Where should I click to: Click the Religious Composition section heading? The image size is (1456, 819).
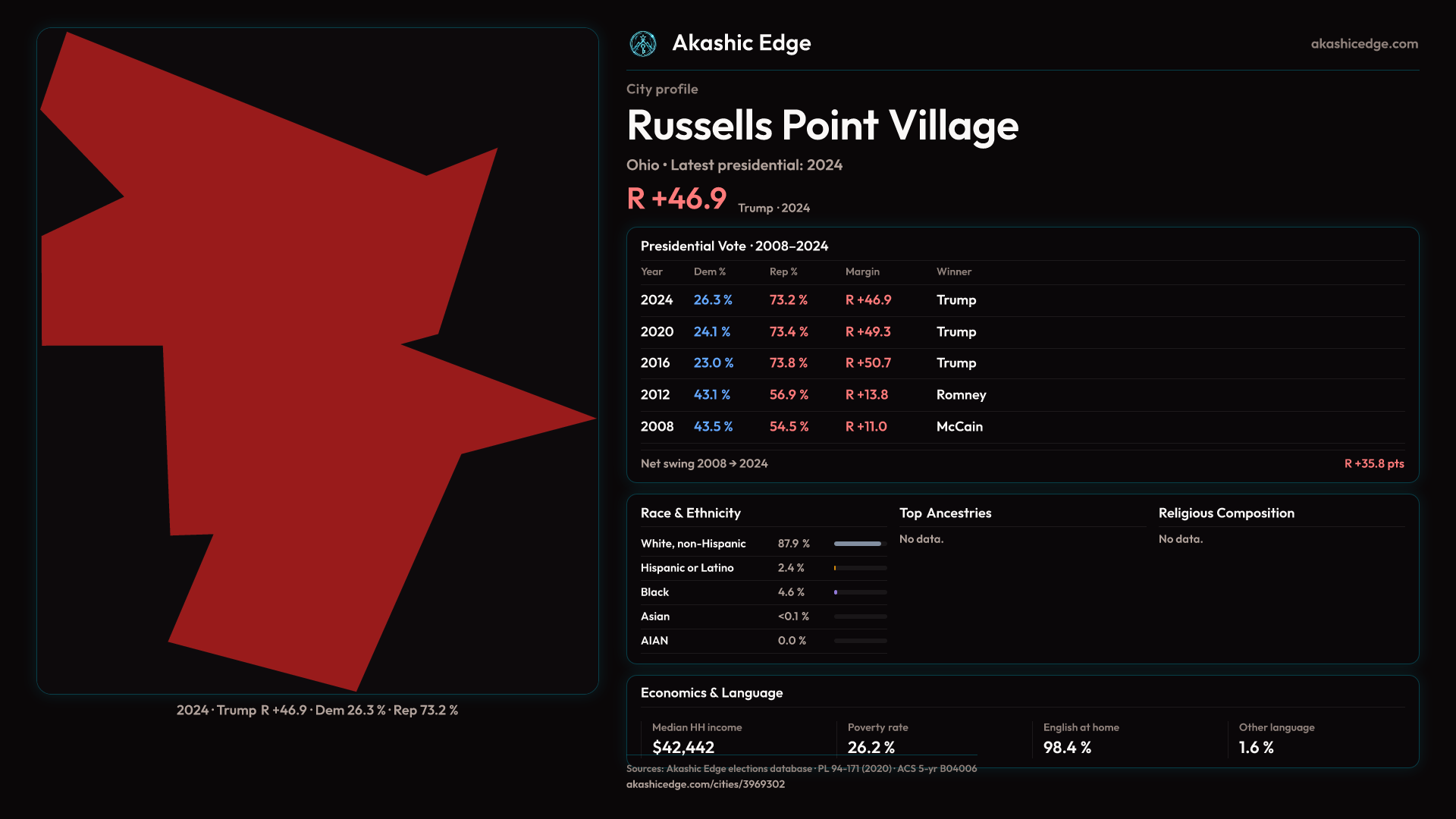point(1225,513)
